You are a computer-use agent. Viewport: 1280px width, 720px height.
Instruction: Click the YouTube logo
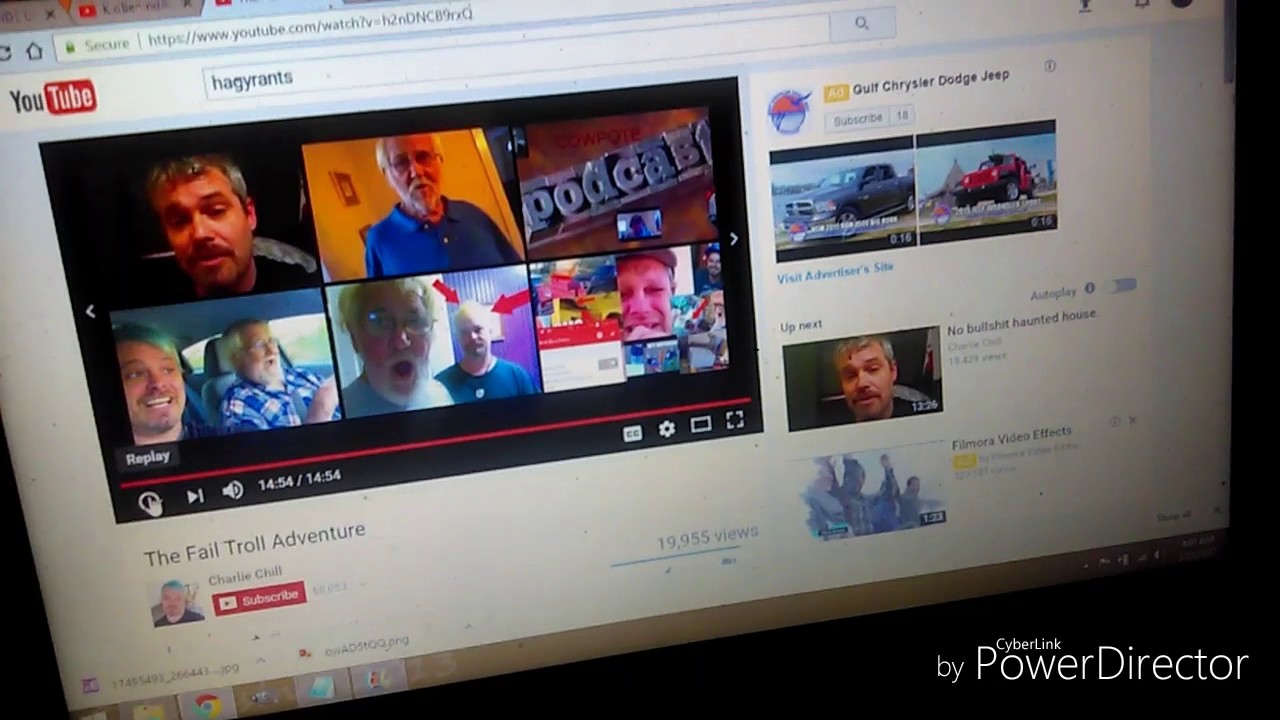[54, 98]
